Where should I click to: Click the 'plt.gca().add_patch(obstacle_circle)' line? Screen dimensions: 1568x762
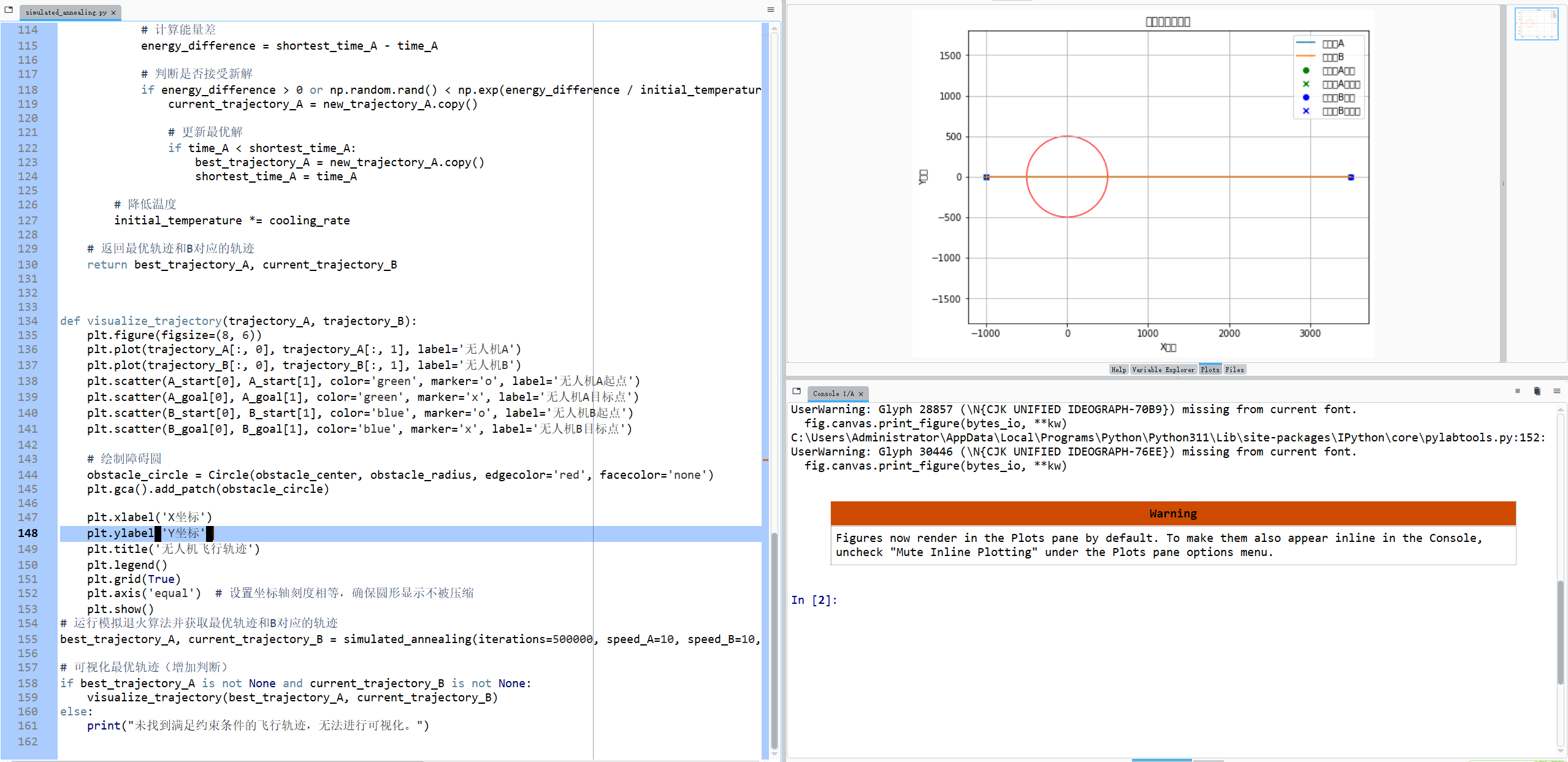coord(208,489)
